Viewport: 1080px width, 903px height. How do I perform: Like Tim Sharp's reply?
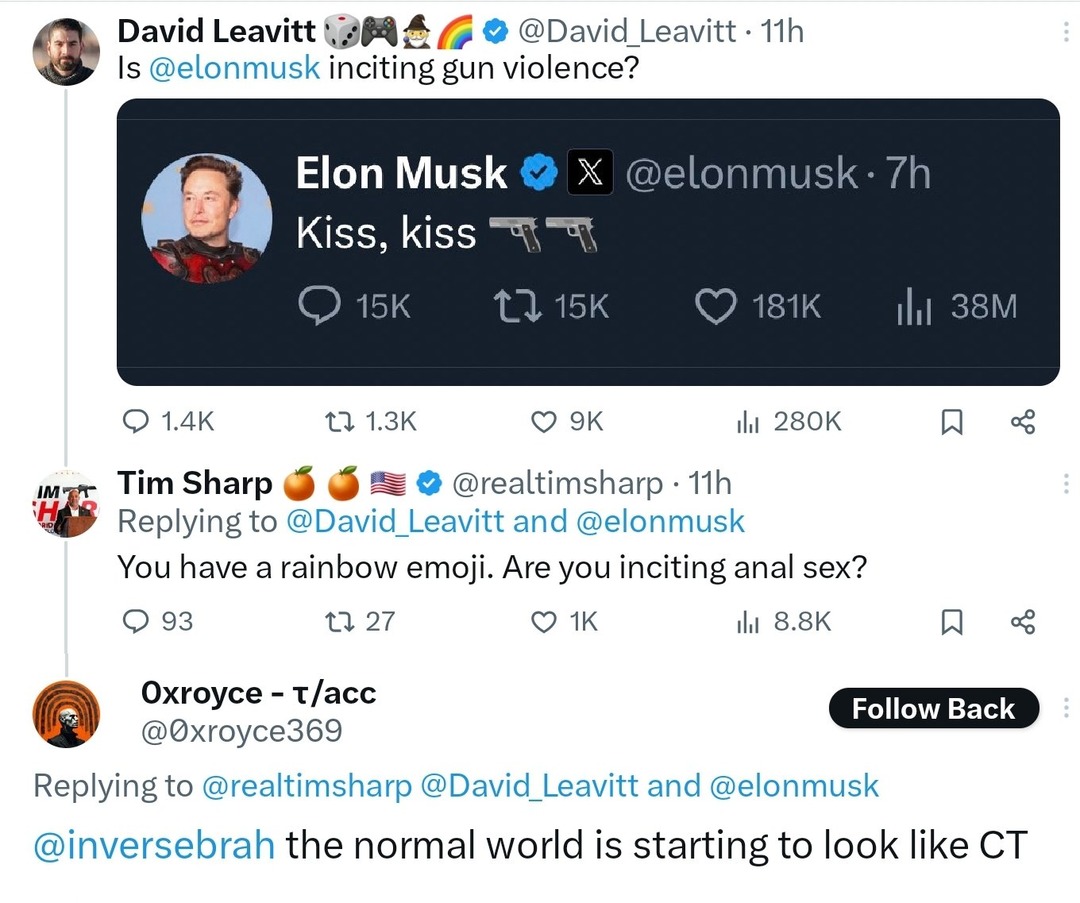pos(564,621)
